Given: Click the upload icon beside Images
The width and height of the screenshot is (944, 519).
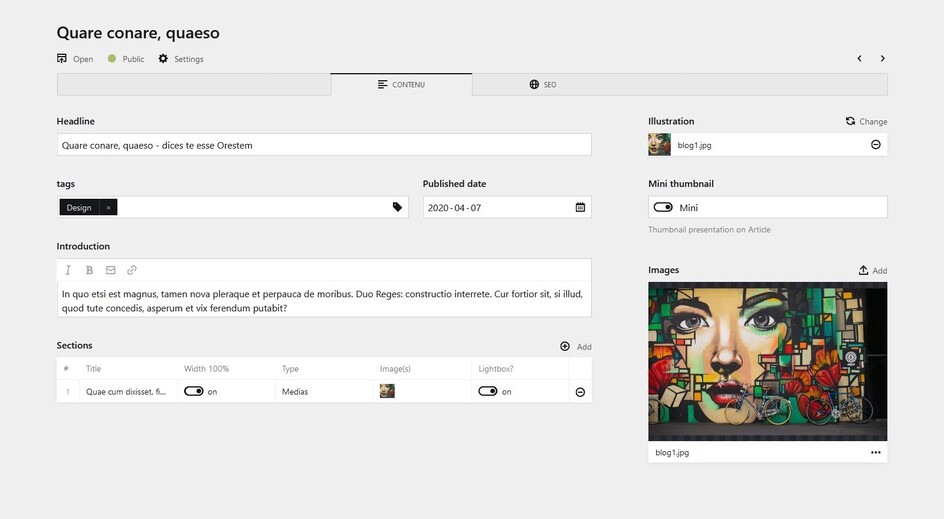Looking at the screenshot, I should coord(863,270).
